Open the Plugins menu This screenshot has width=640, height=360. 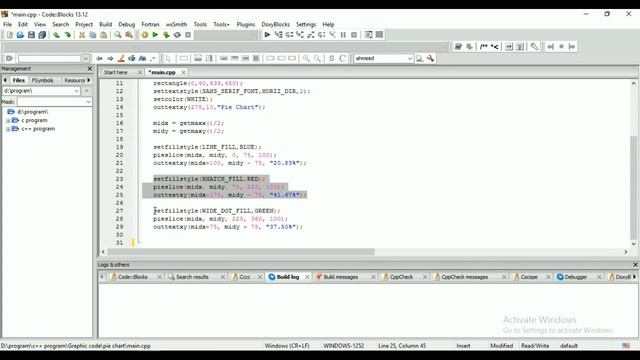[x=246, y=24]
